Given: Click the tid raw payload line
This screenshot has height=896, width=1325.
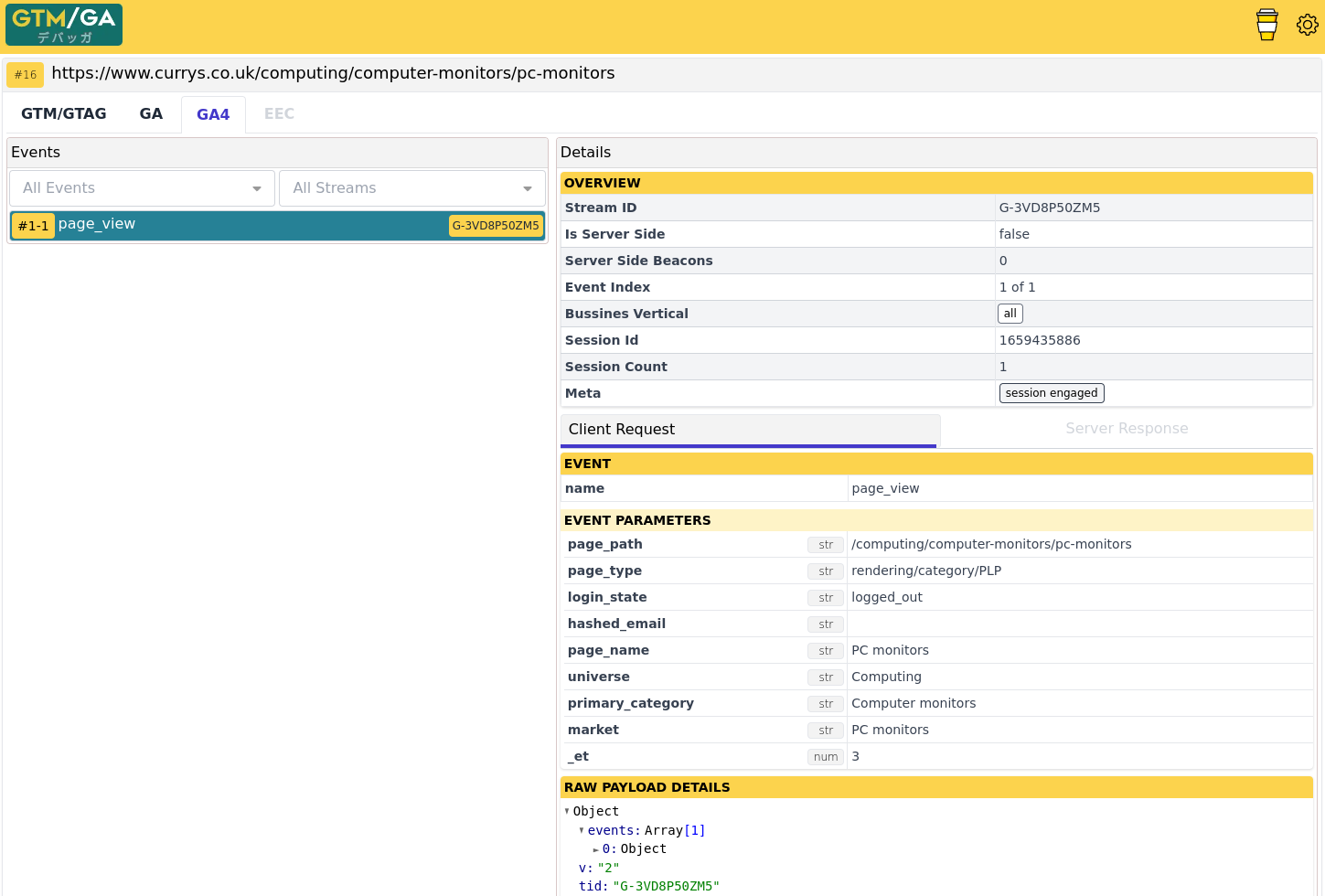Looking at the screenshot, I should tap(649, 886).
